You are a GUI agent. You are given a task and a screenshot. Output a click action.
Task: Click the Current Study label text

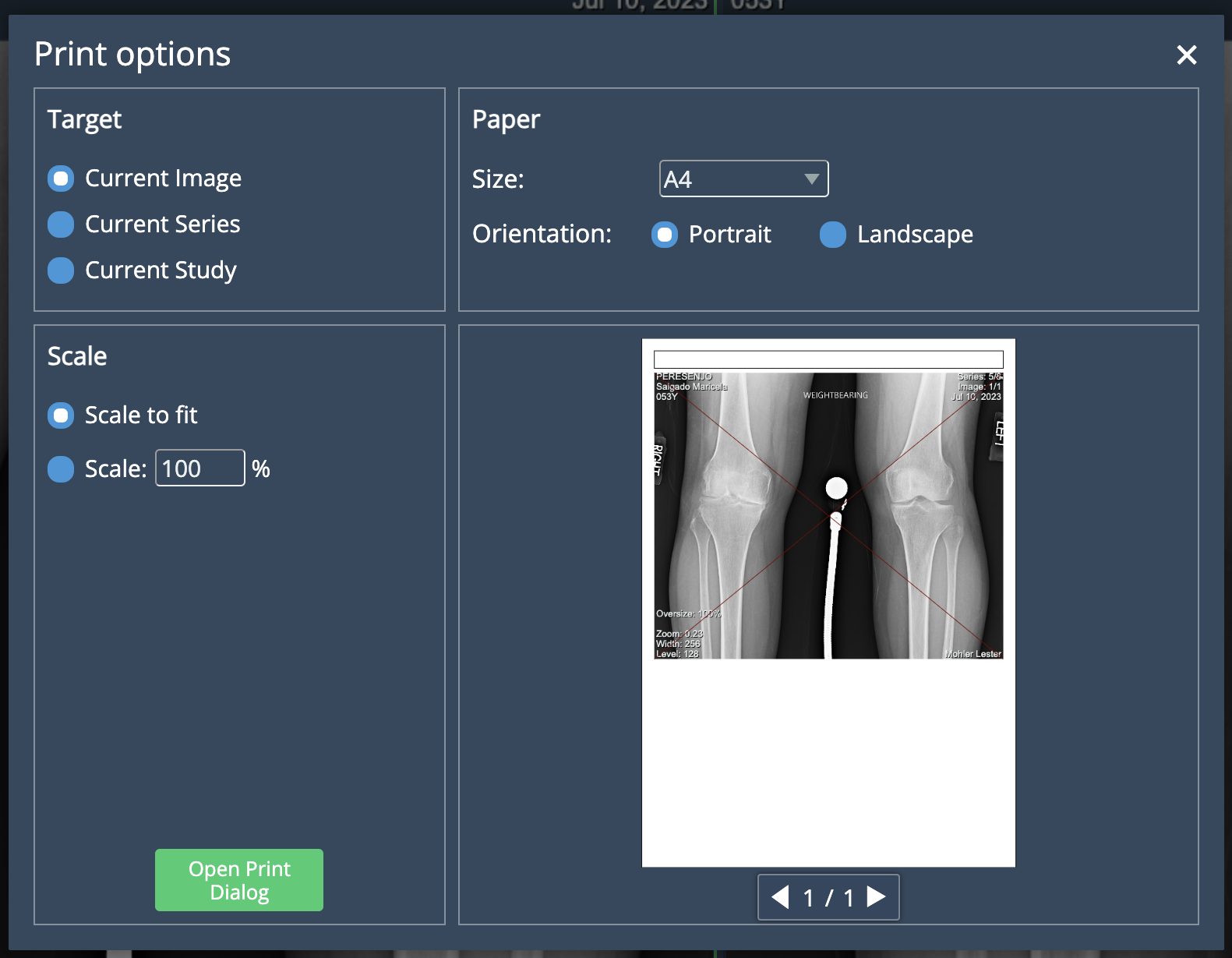point(161,270)
